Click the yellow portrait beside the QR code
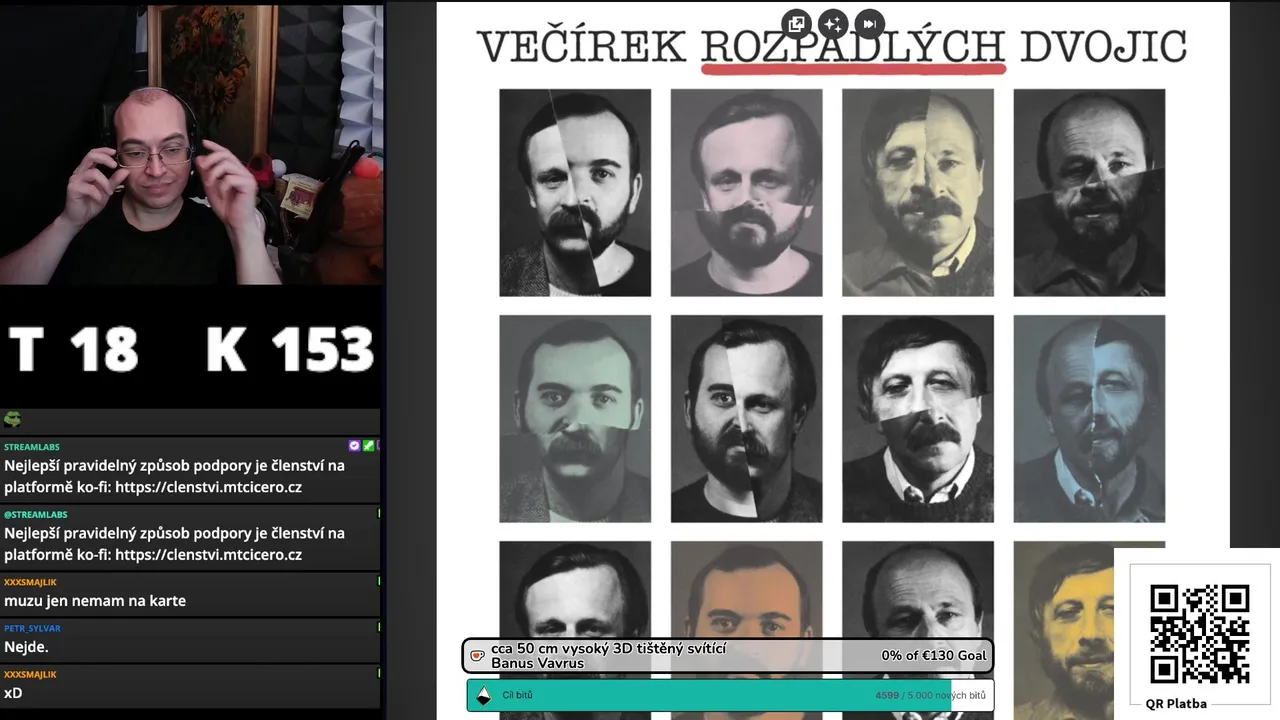 click(1063, 630)
